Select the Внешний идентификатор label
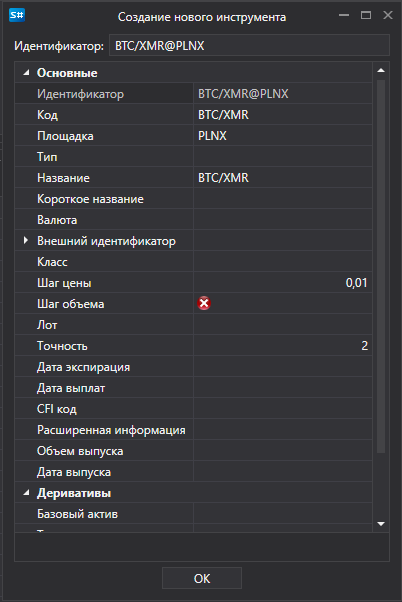 (106, 241)
